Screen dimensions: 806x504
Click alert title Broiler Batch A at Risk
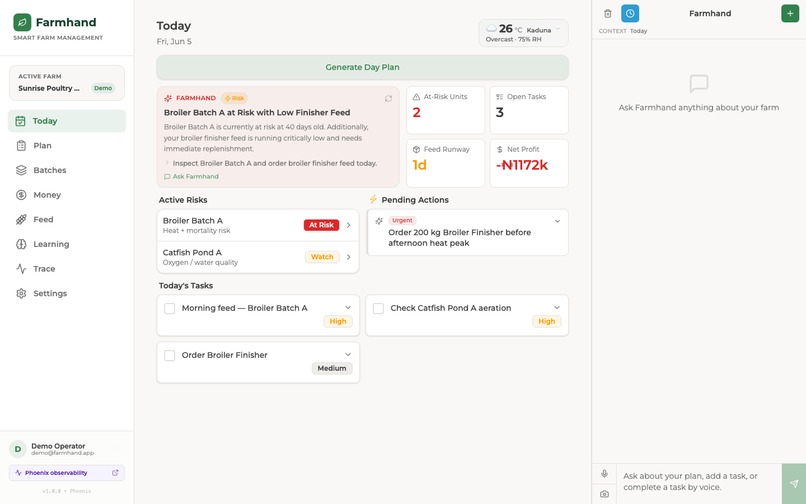click(257, 113)
